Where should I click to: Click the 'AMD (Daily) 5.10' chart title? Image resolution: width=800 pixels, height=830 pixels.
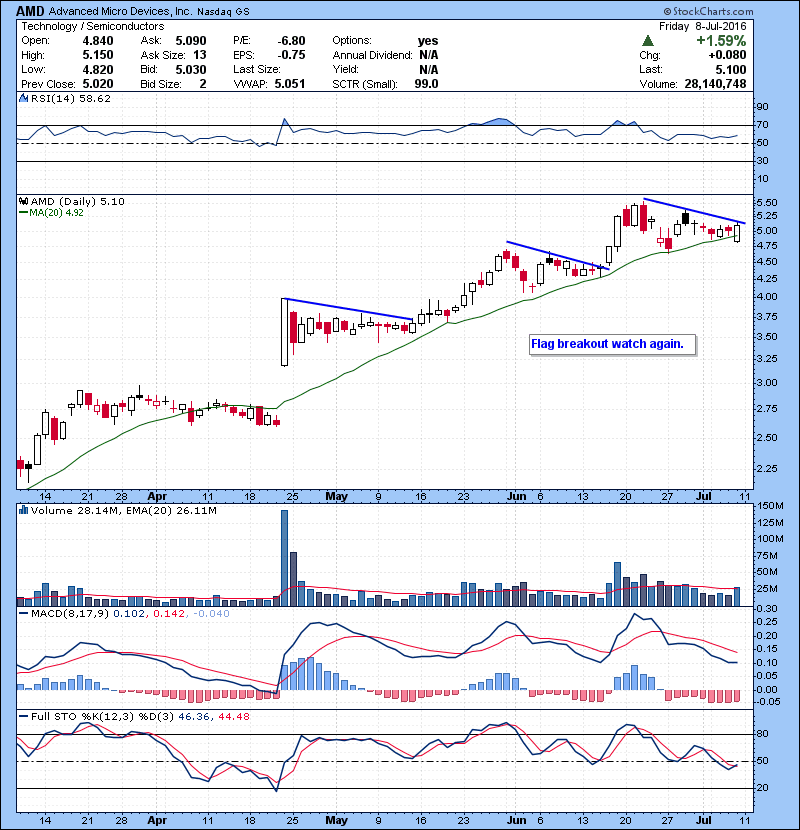(78, 201)
